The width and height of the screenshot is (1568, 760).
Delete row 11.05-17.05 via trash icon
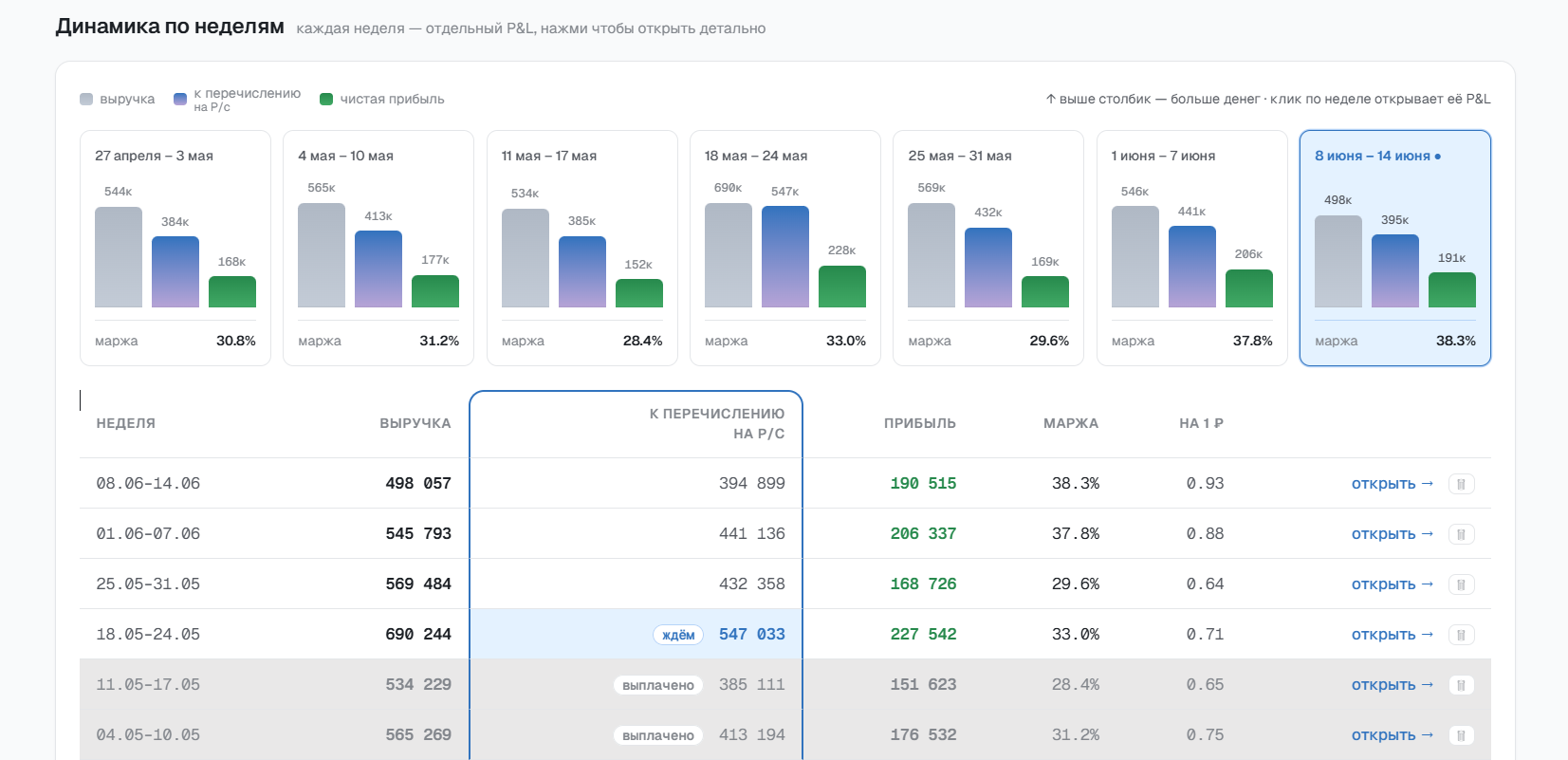click(x=1461, y=685)
